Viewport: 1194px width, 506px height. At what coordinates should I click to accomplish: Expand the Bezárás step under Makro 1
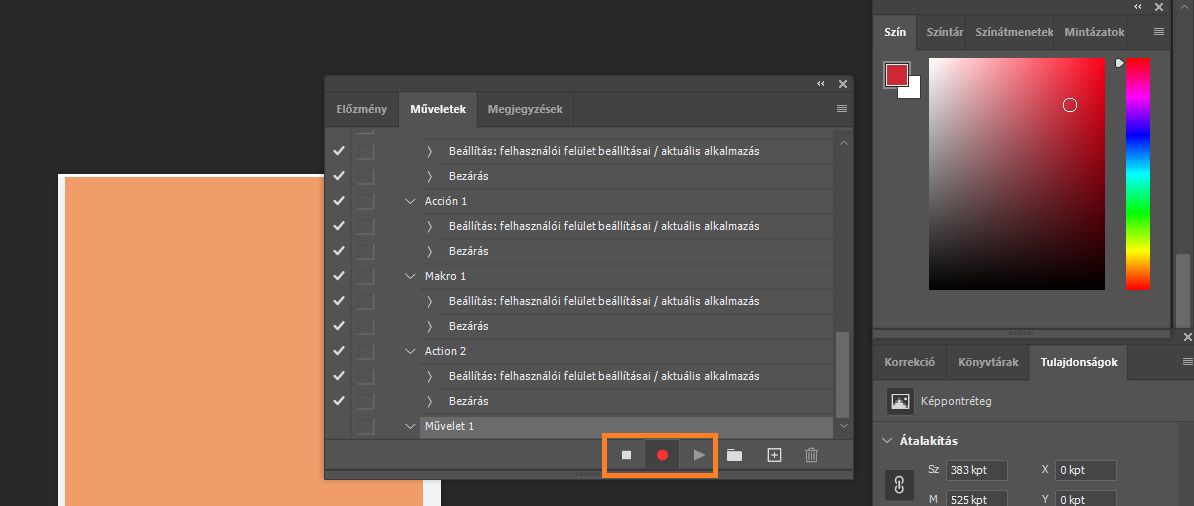click(429, 326)
